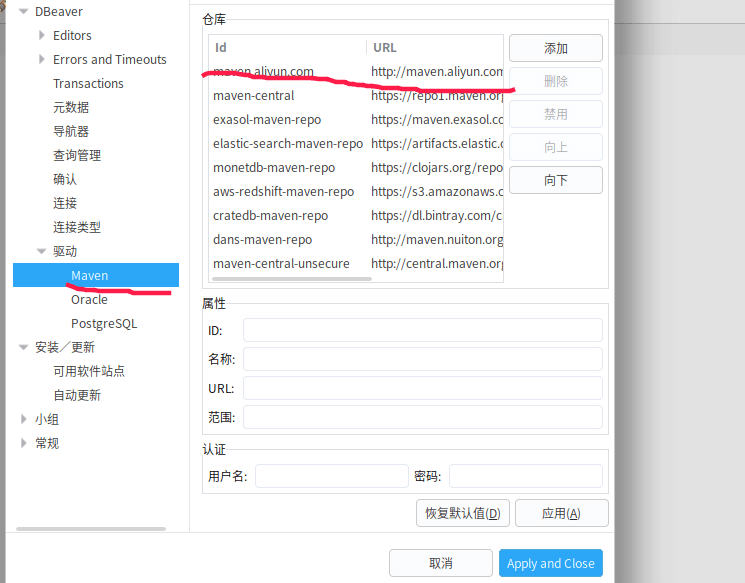Collapse the 安装／更新 tree node

pyautogui.click(x=24, y=348)
